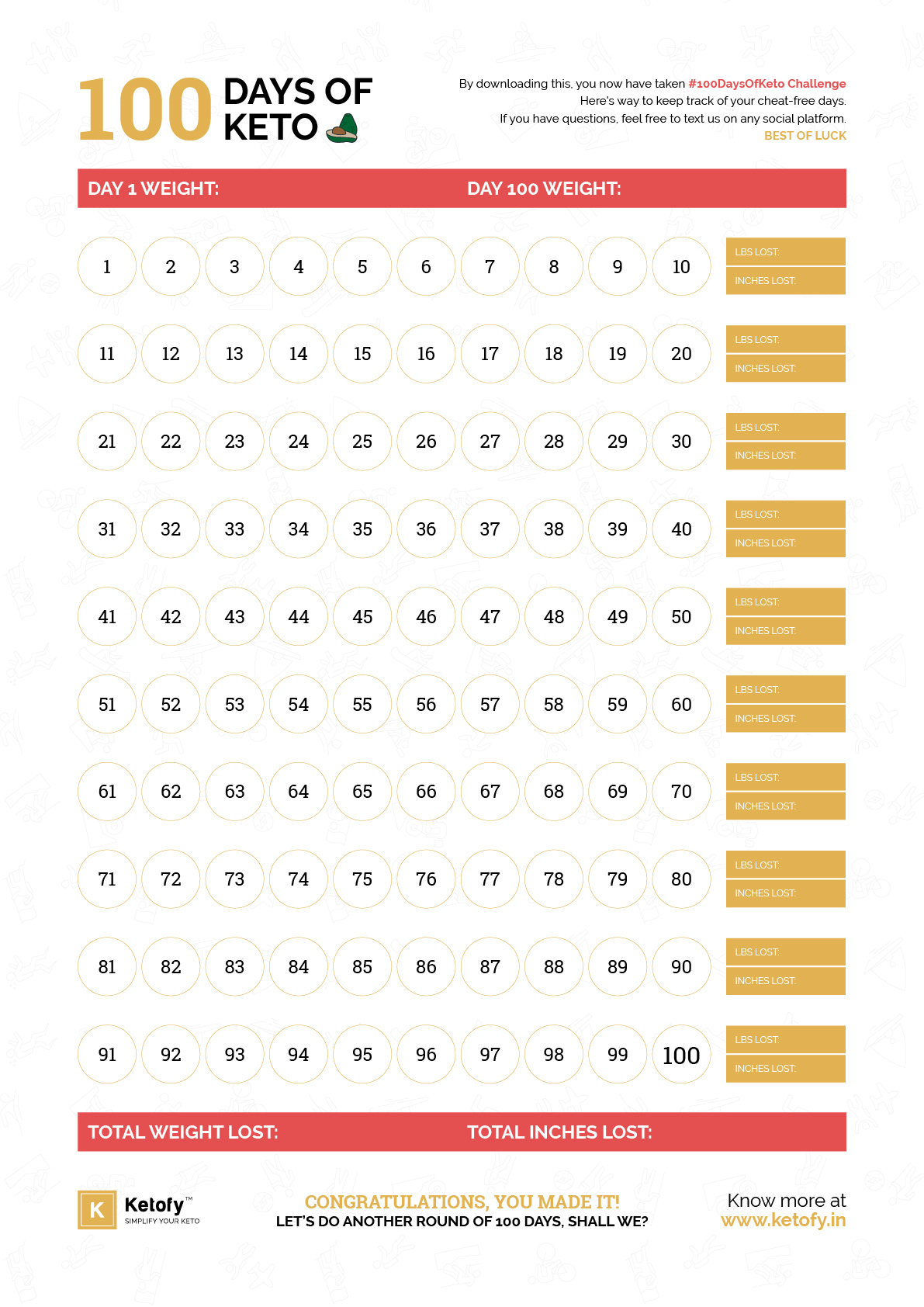Click the BEST OF LUCK text

805,136
